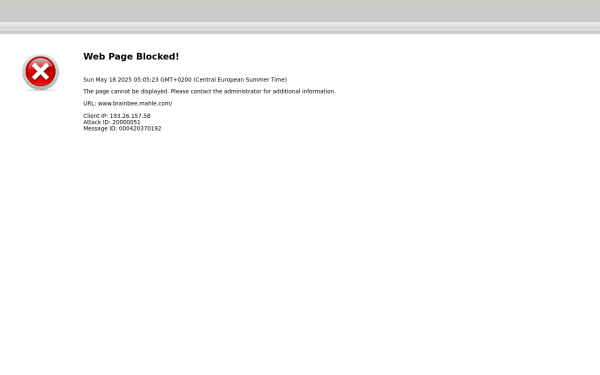
Task: Select the 'Web Page Blocked!' heading
Action: pyautogui.click(x=131, y=57)
